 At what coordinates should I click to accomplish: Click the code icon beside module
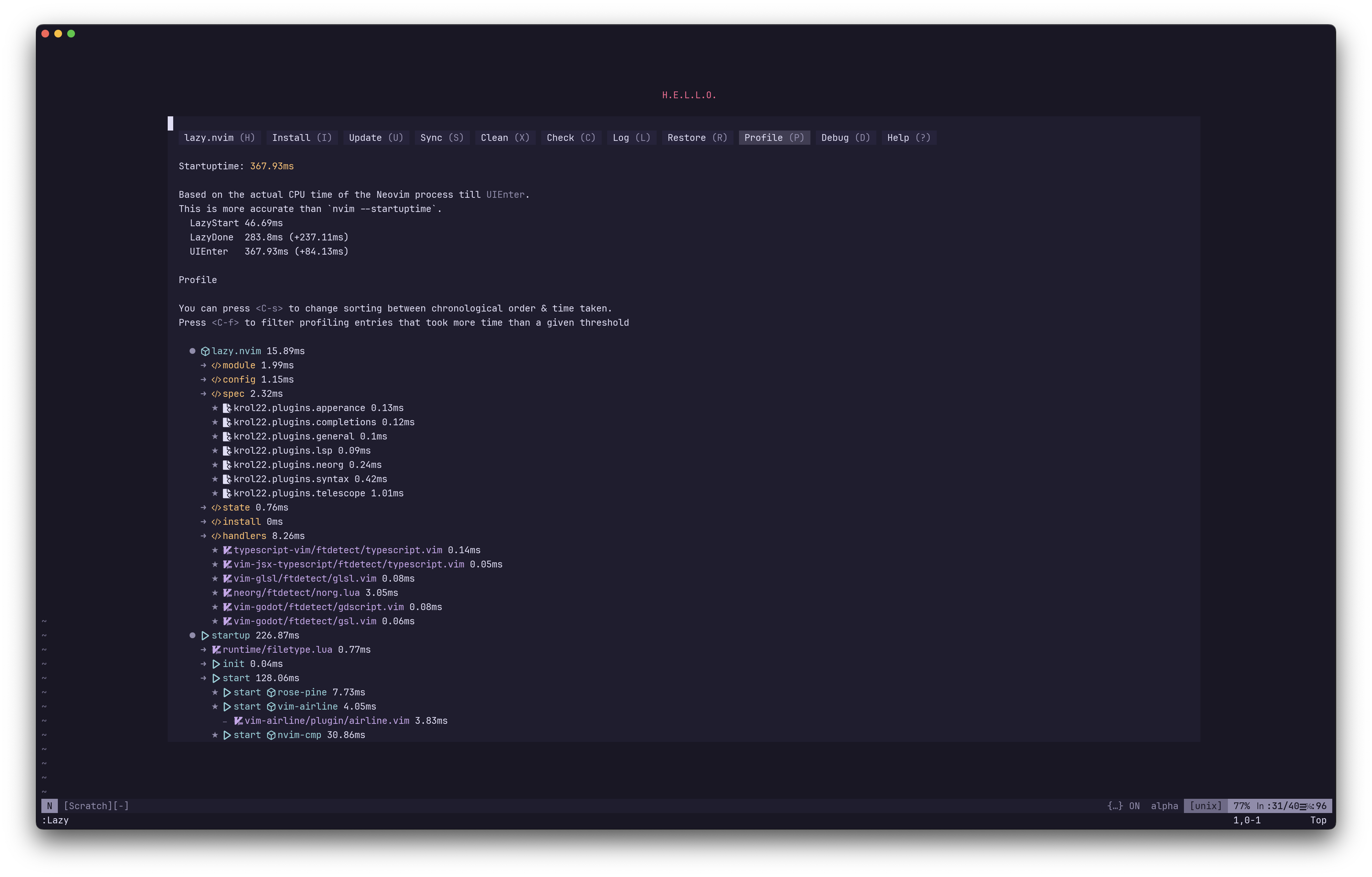click(x=216, y=365)
